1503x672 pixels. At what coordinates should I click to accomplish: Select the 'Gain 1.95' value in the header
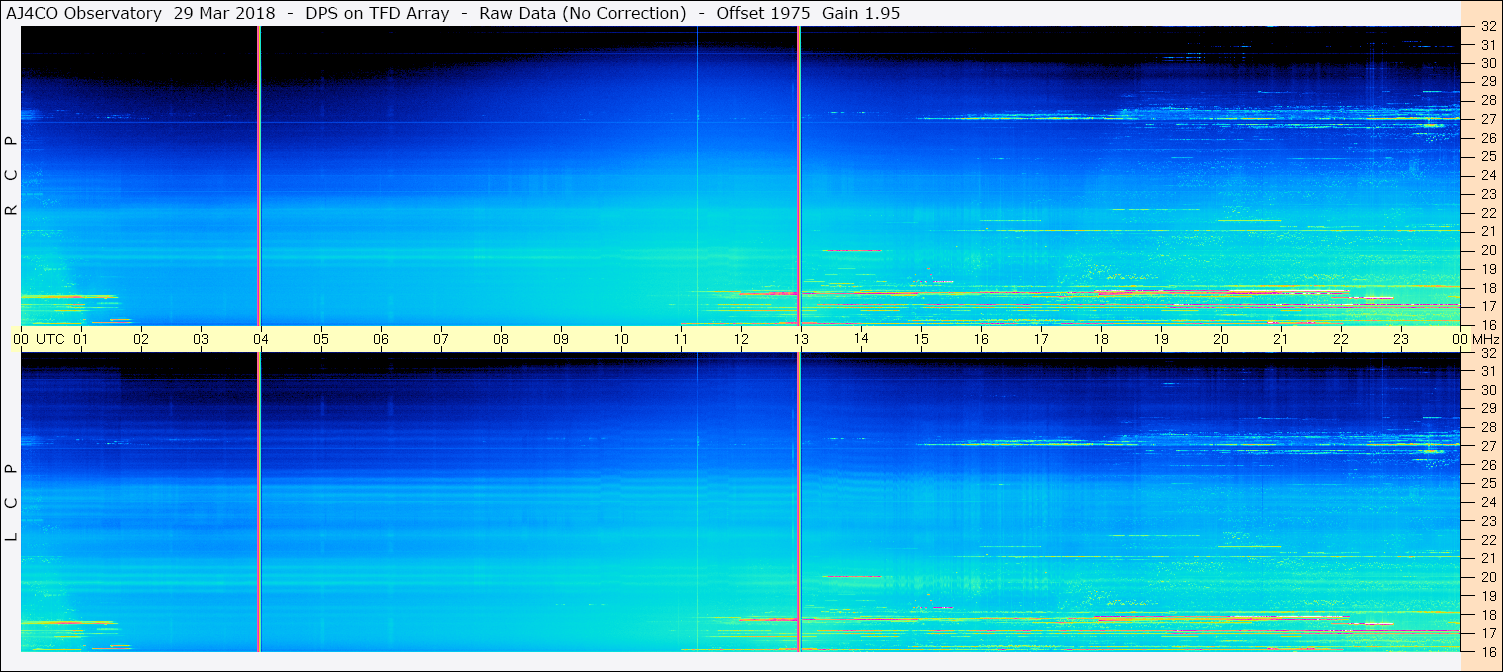(x=861, y=13)
